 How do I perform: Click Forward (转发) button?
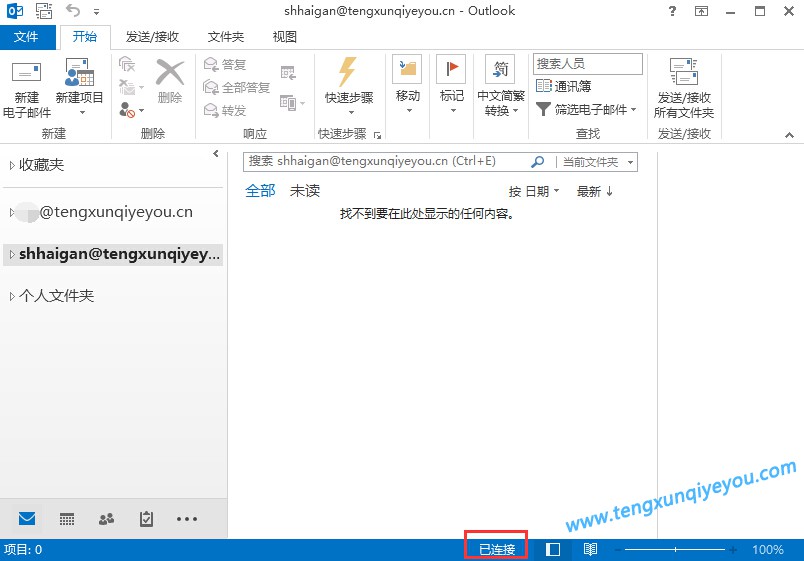(225, 110)
